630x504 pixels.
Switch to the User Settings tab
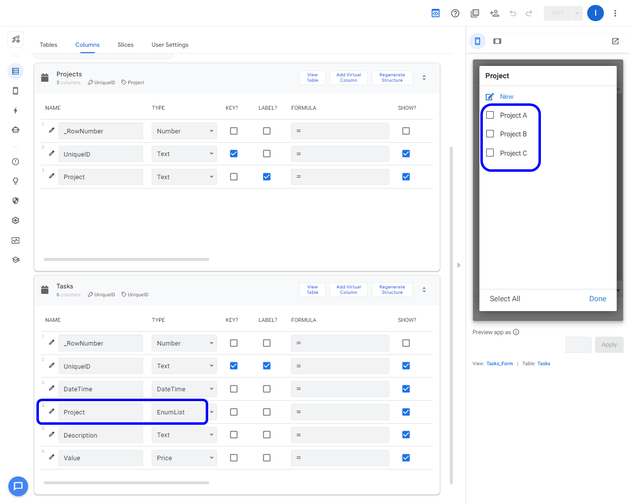point(170,45)
